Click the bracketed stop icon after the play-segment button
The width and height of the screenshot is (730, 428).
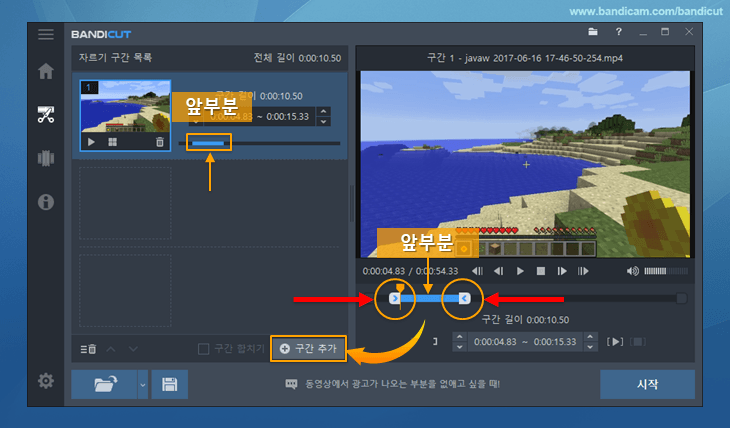638,342
